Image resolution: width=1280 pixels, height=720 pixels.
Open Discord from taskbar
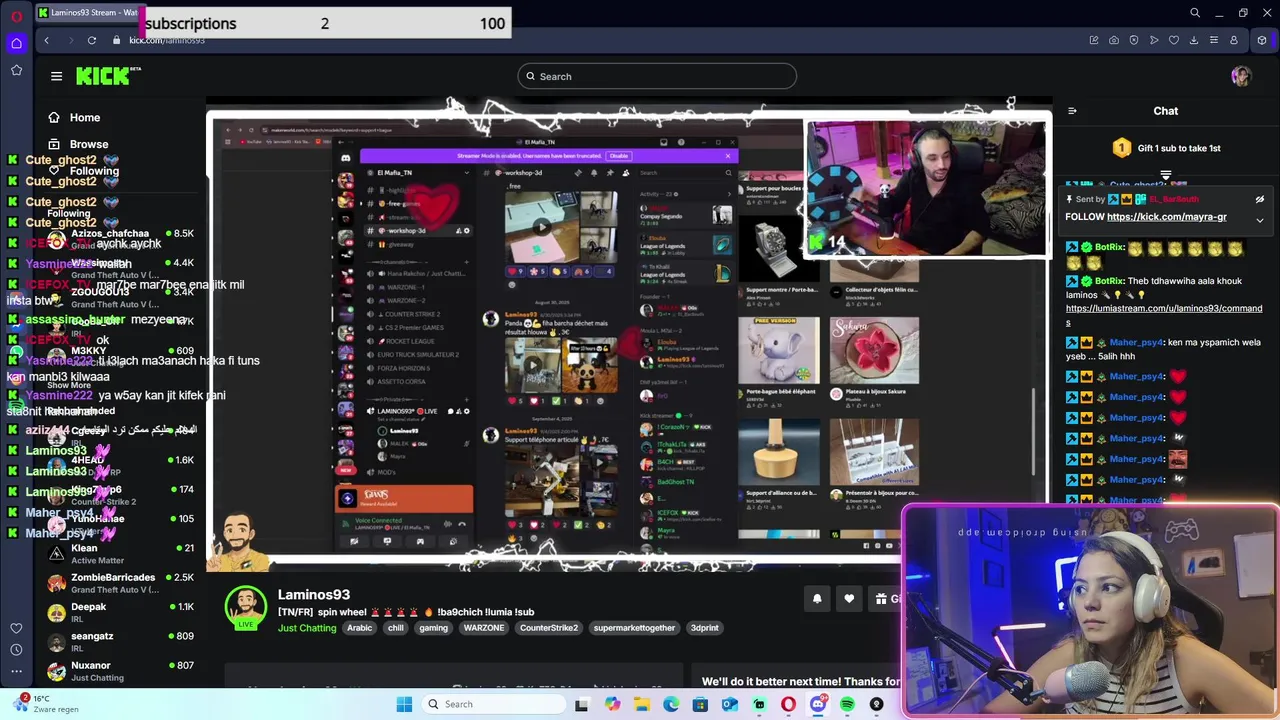[818, 704]
